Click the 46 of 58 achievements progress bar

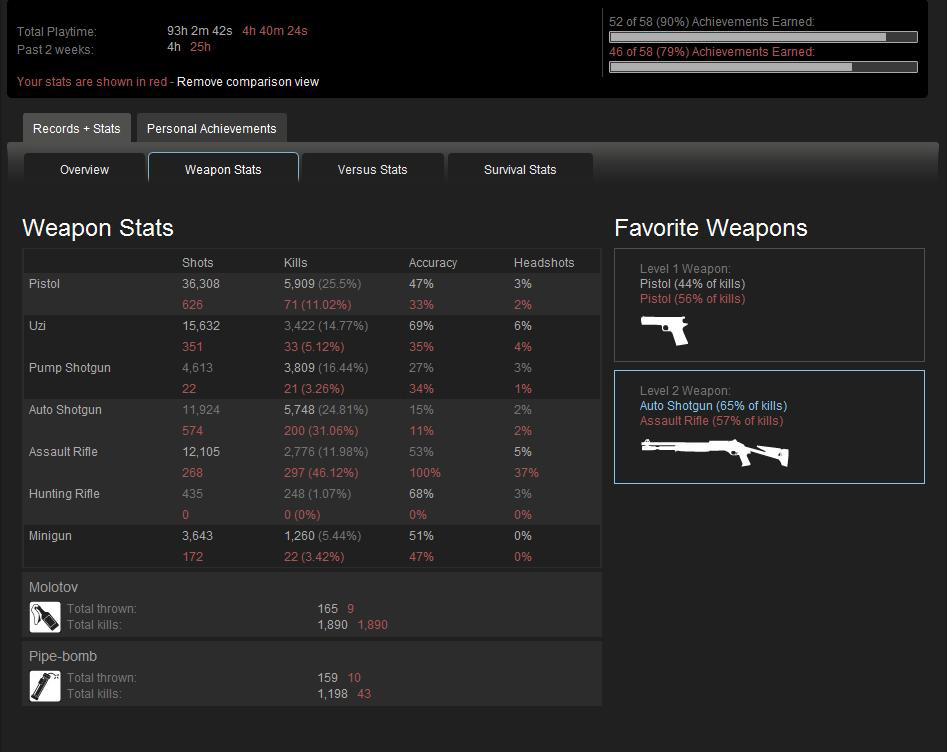763,66
